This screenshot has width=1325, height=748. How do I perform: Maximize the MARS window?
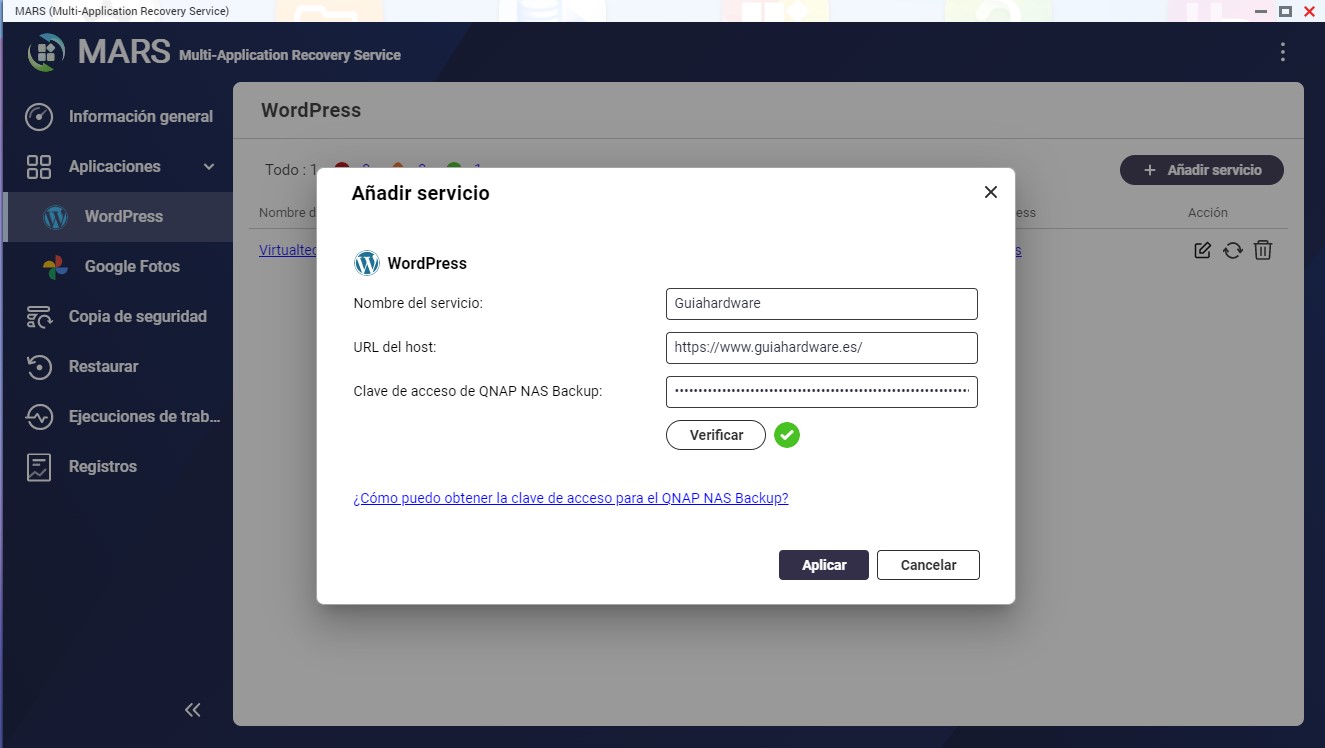point(1286,11)
